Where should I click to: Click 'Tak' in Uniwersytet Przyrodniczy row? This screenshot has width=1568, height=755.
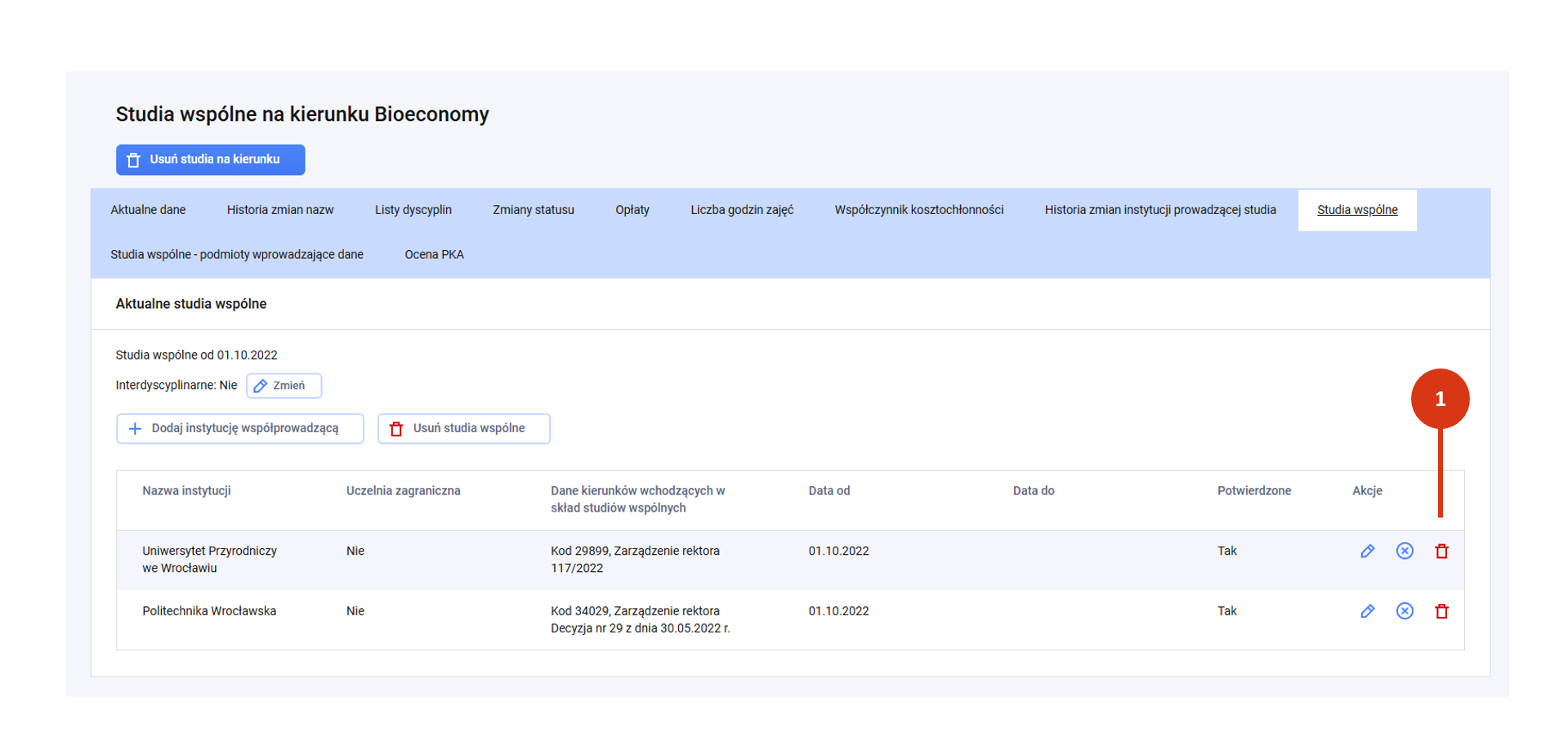tap(1227, 552)
